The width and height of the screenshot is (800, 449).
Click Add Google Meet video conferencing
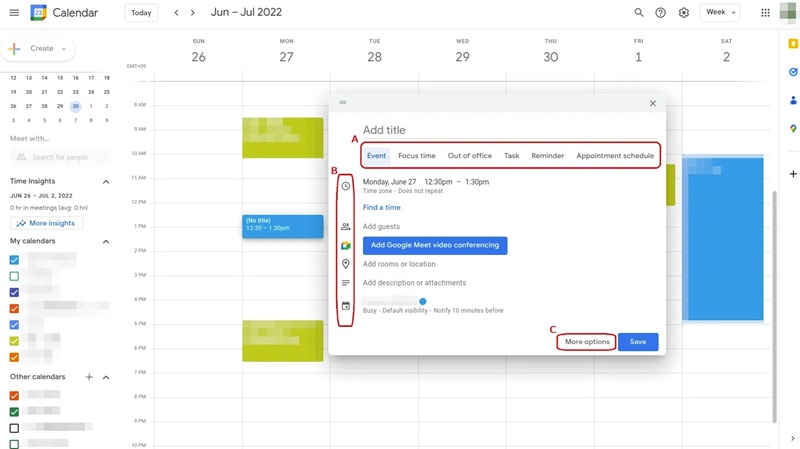pos(435,245)
